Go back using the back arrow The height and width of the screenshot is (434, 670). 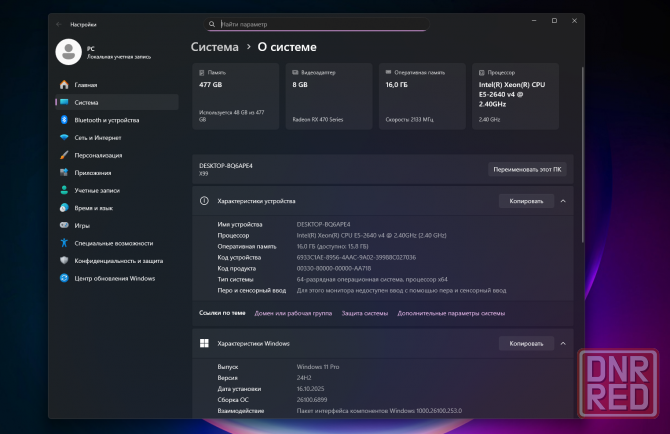[58, 23]
